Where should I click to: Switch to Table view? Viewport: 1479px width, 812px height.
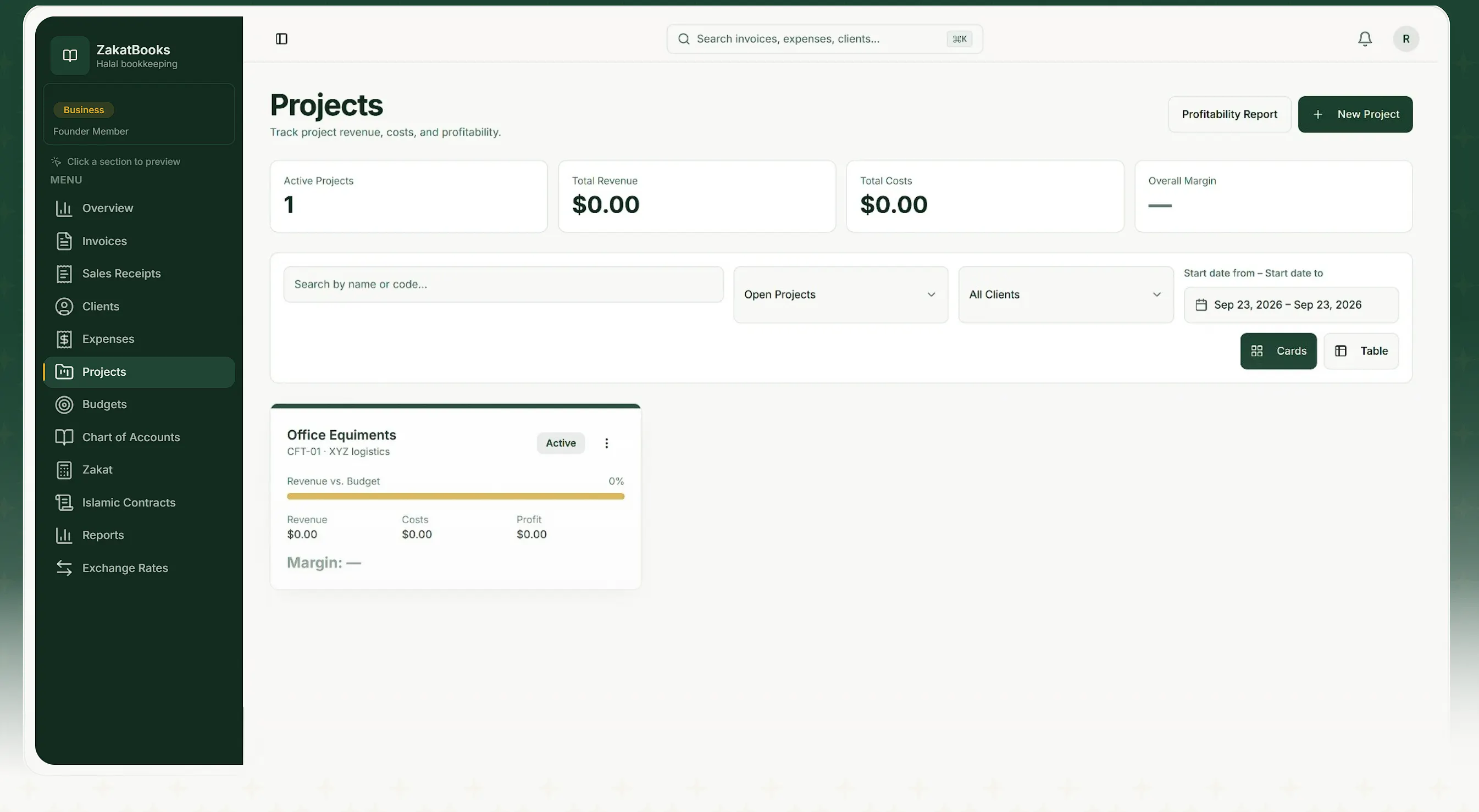[x=1361, y=351]
